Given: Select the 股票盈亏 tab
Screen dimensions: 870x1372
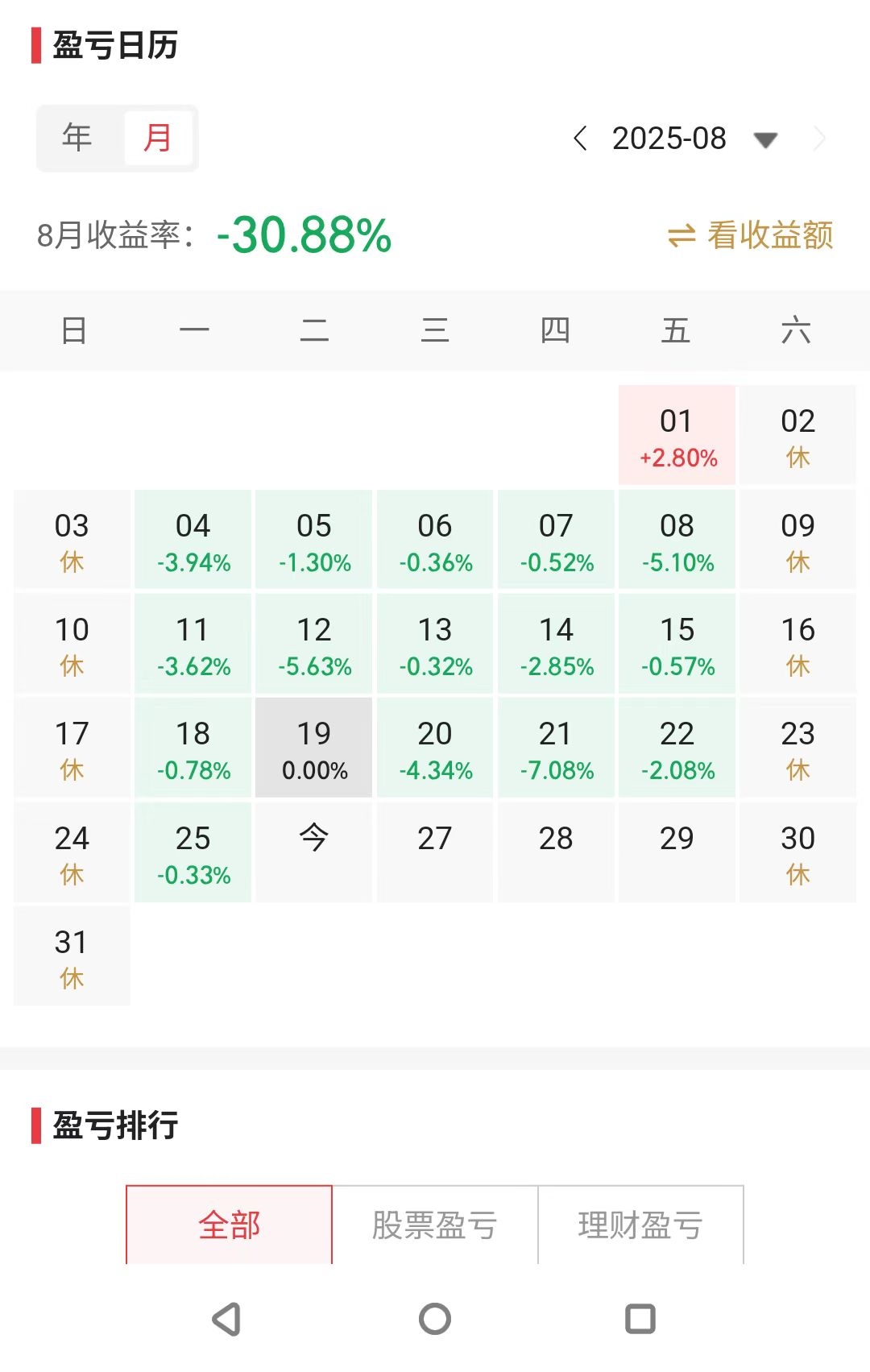Looking at the screenshot, I should [x=435, y=1225].
